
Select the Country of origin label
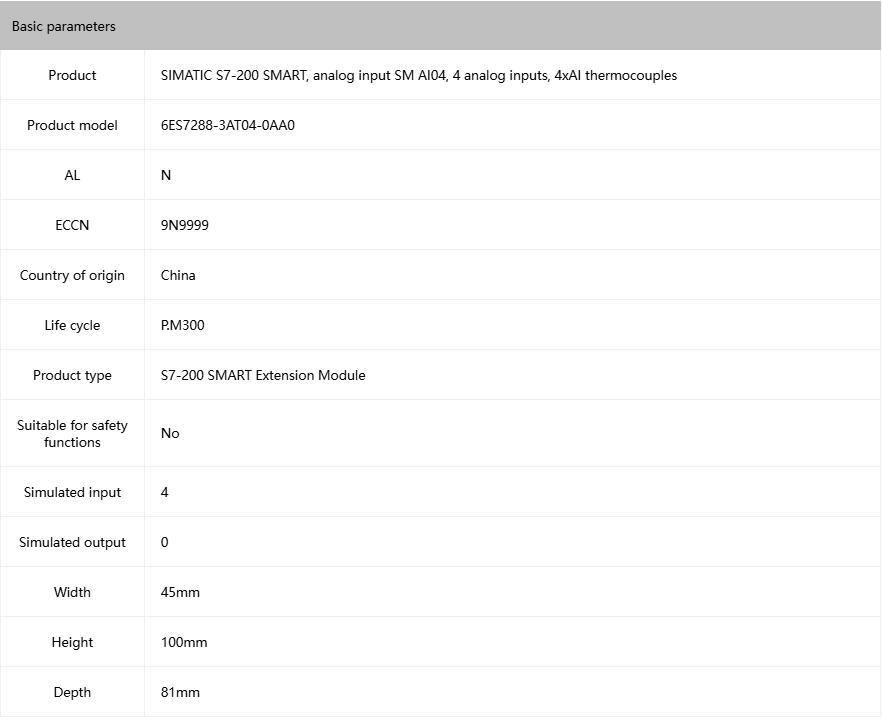pyautogui.click(x=72, y=275)
